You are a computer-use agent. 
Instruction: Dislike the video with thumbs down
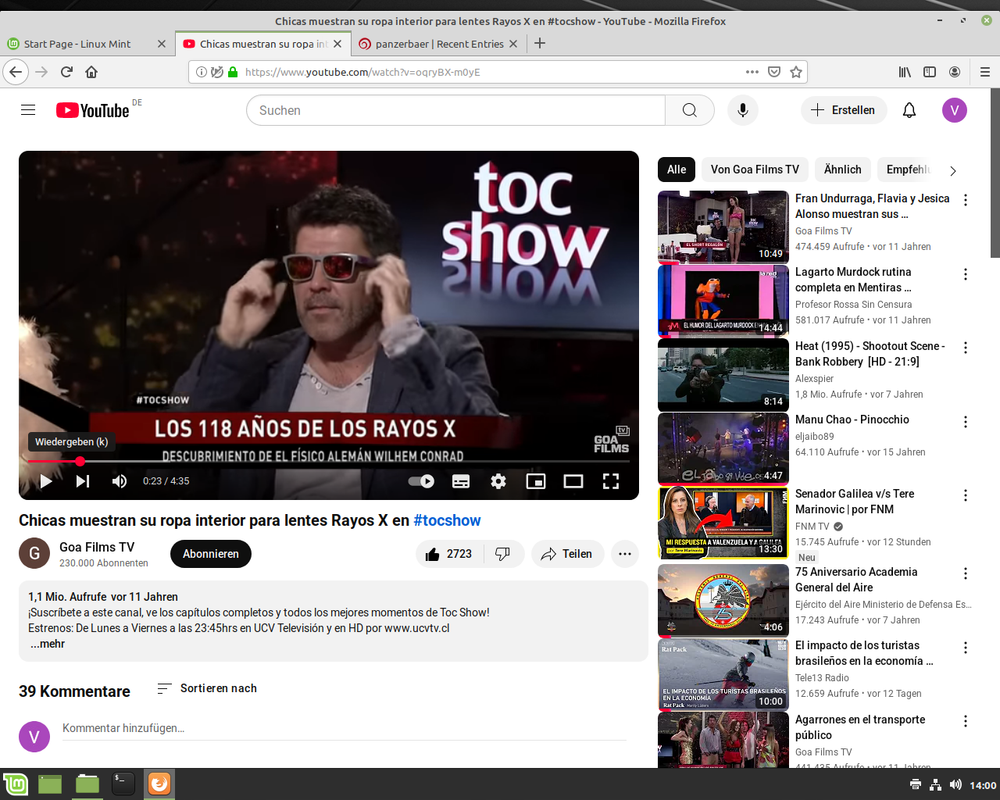coord(503,554)
